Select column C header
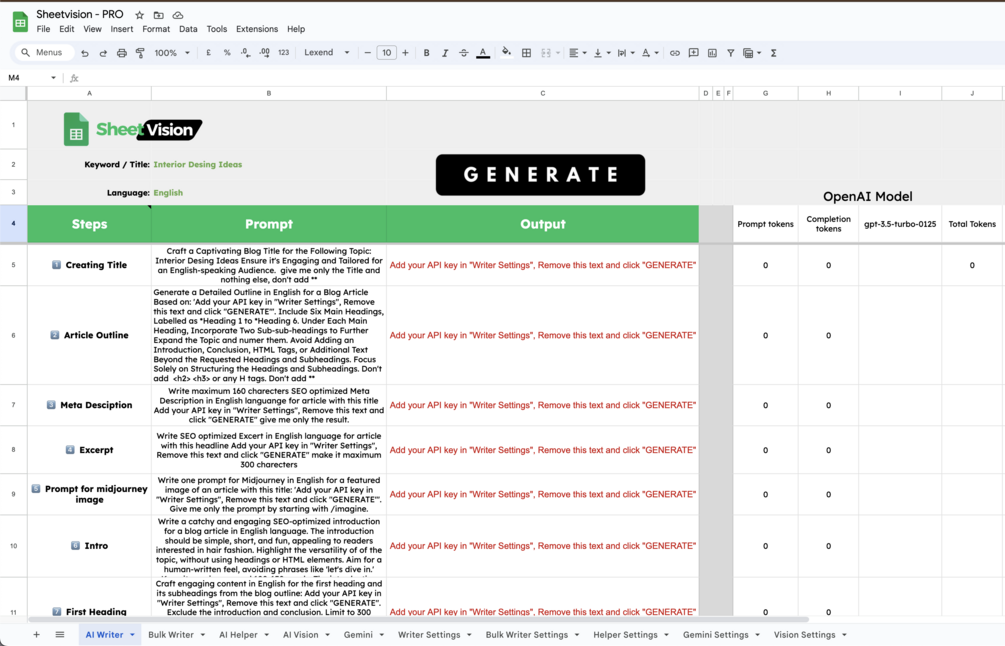The width and height of the screenshot is (1005, 646). [x=542, y=94]
